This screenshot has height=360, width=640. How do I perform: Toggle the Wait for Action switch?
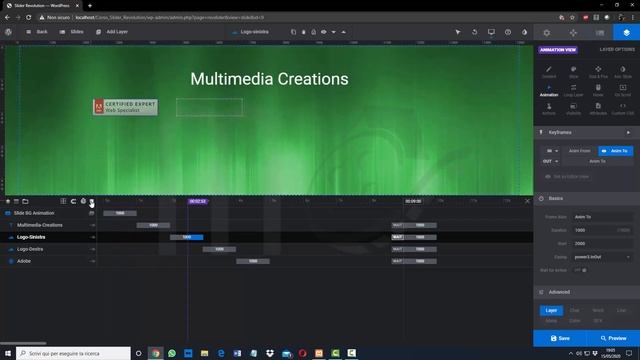point(580,270)
